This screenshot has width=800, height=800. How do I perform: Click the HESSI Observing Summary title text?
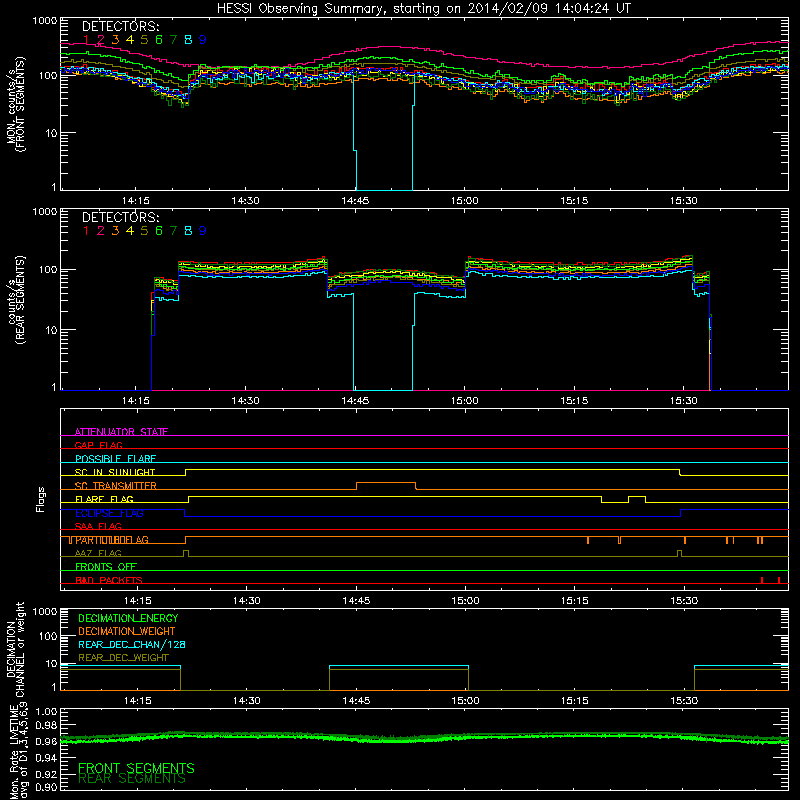pyautogui.click(x=423, y=9)
